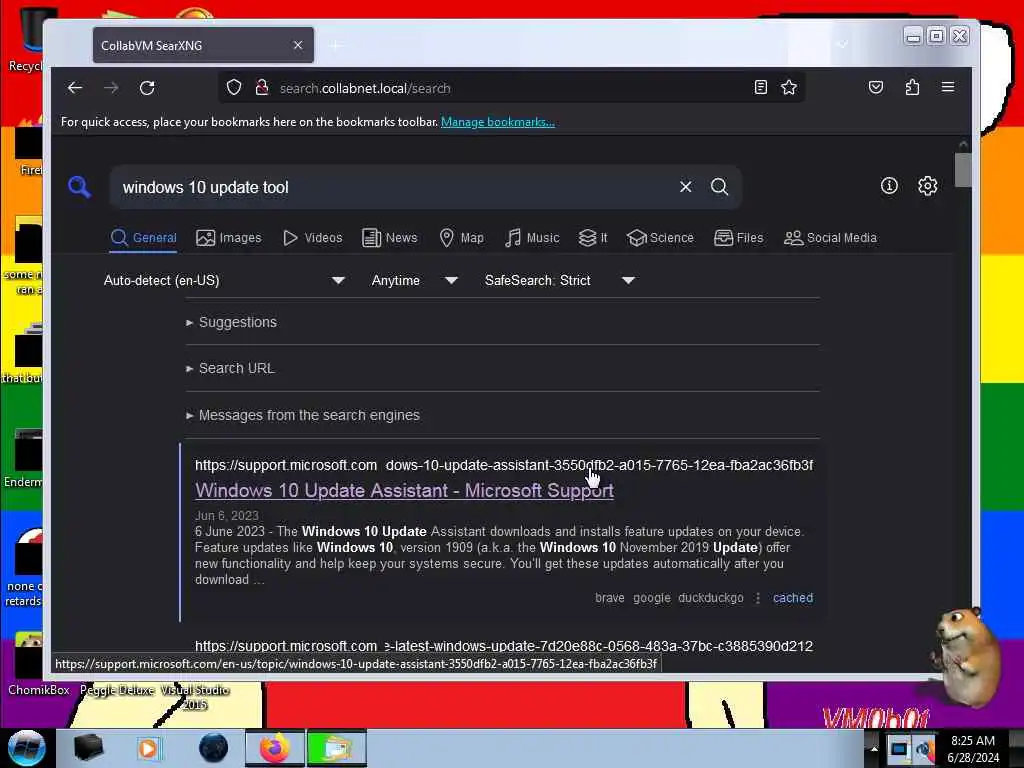Open the Save to Pocket icon
This screenshot has width=1024, height=768.
(876, 88)
